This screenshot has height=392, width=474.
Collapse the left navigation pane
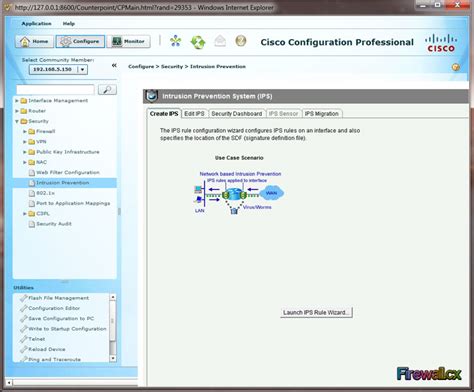pos(114,65)
